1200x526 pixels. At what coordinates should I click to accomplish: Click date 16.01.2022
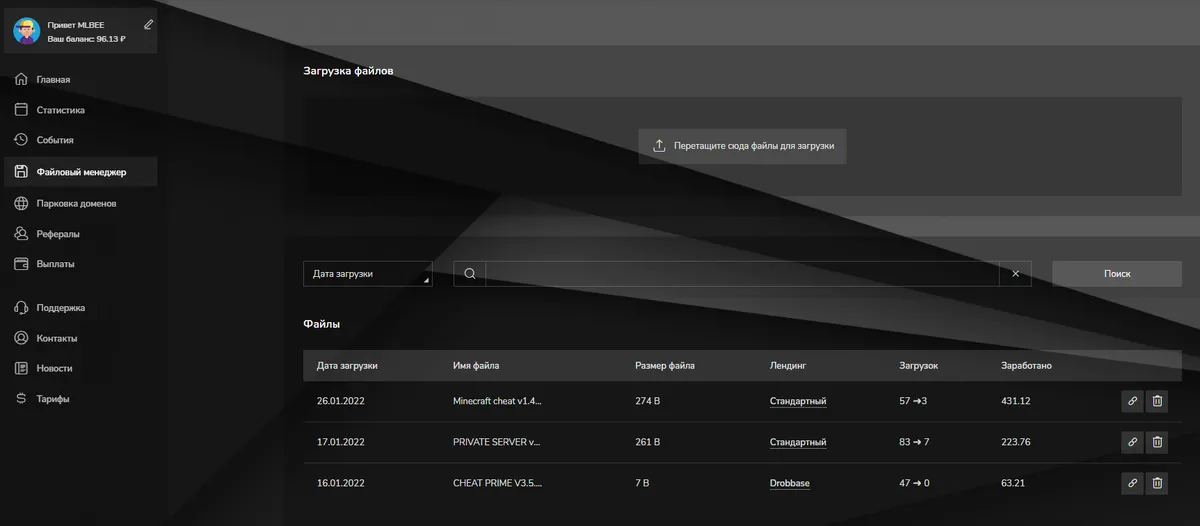point(340,483)
